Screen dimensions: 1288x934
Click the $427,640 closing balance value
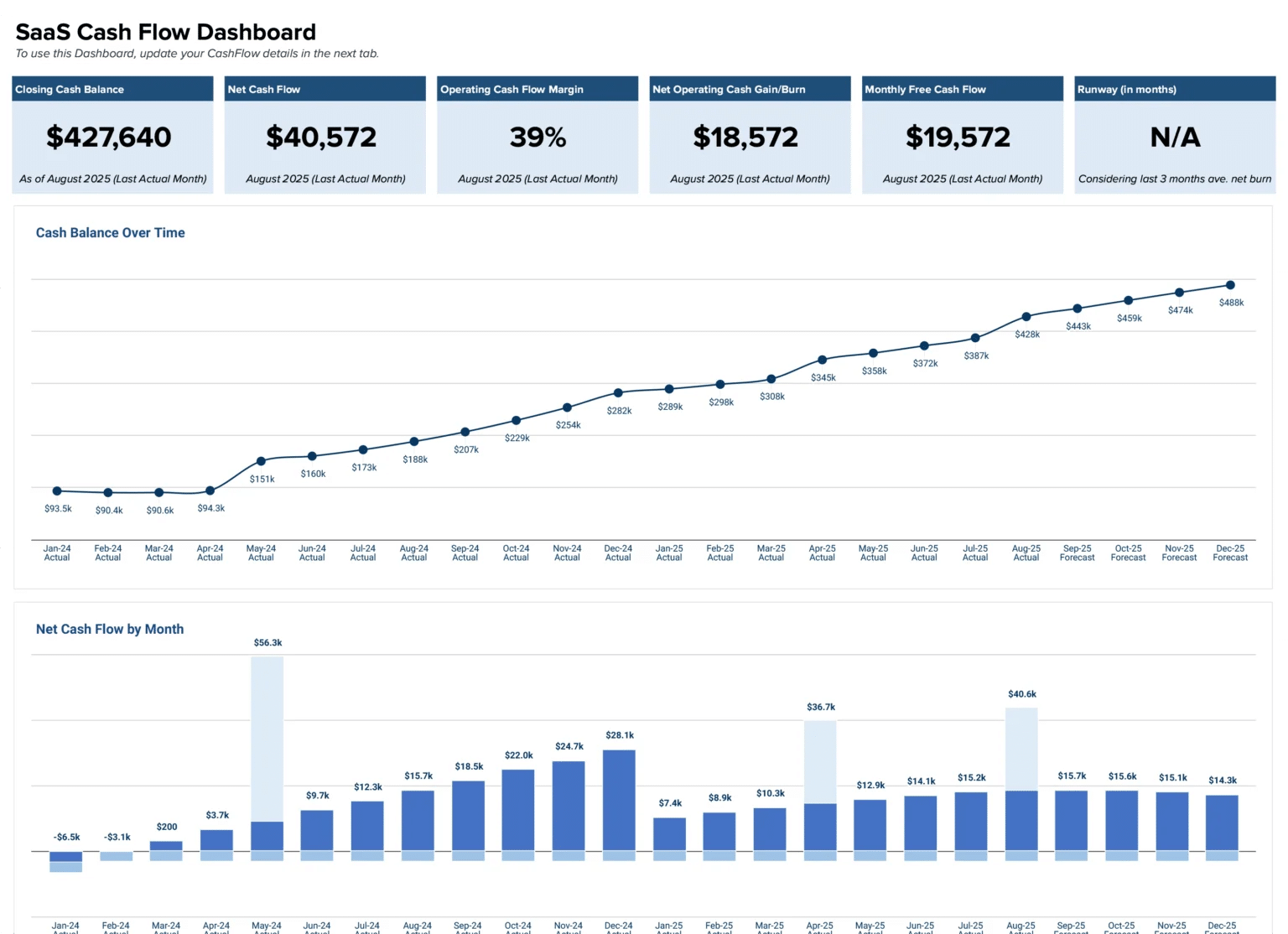click(109, 137)
